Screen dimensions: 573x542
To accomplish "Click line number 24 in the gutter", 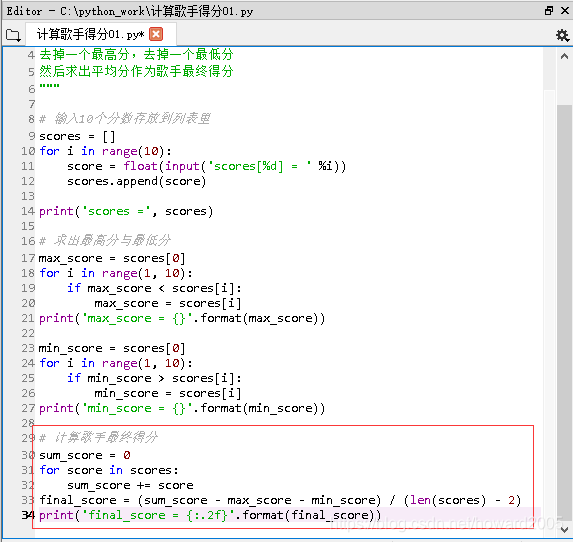I will point(28,363).
